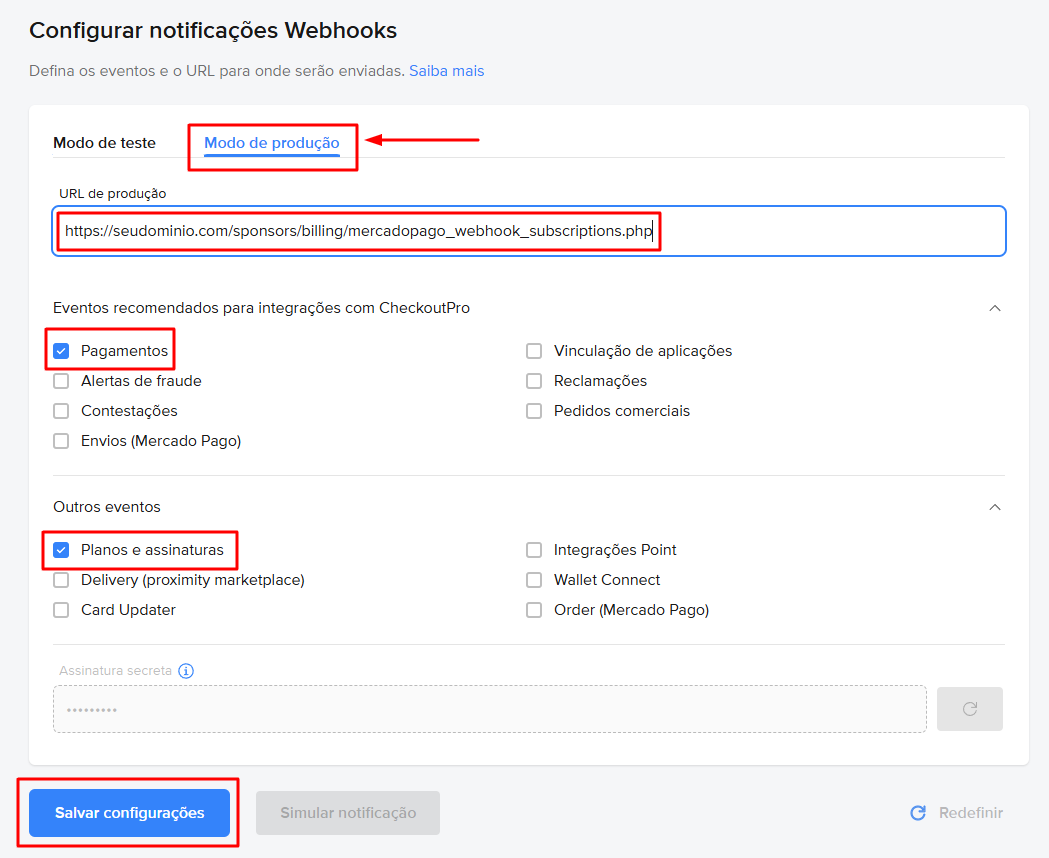Click the Salvar configurações button
Image resolution: width=1049 pixels, height=858 pixels.
click(x=129, y=813)
